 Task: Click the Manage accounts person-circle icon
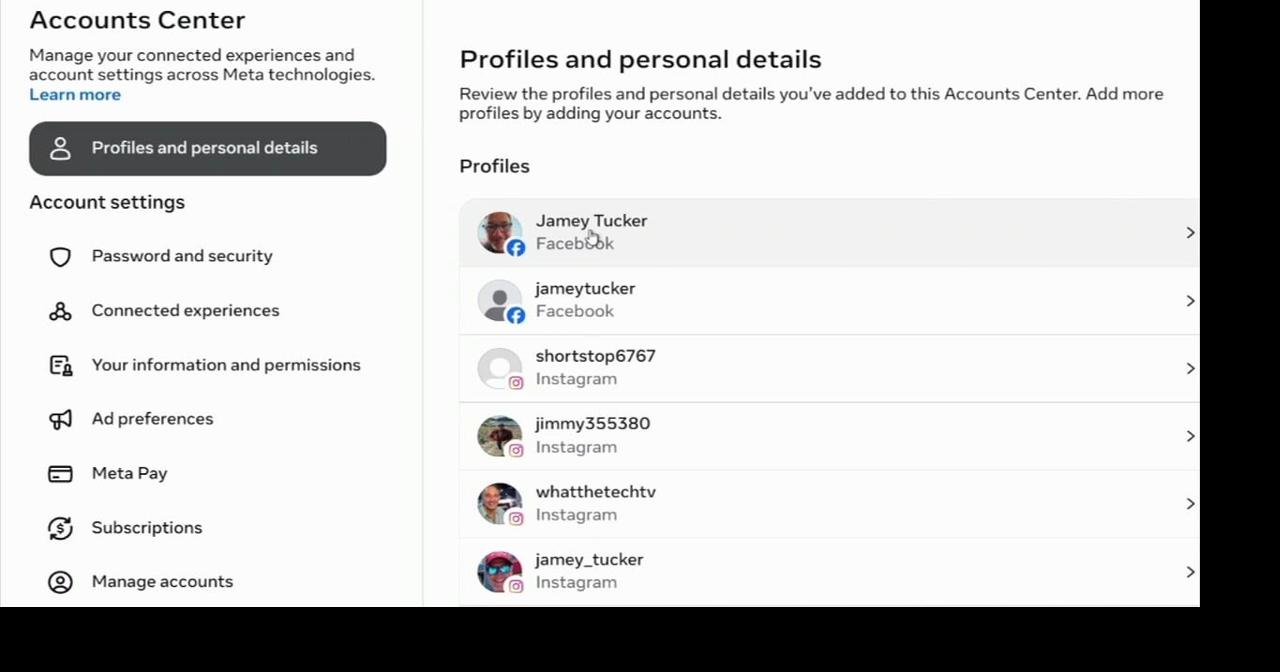point(60,582)
